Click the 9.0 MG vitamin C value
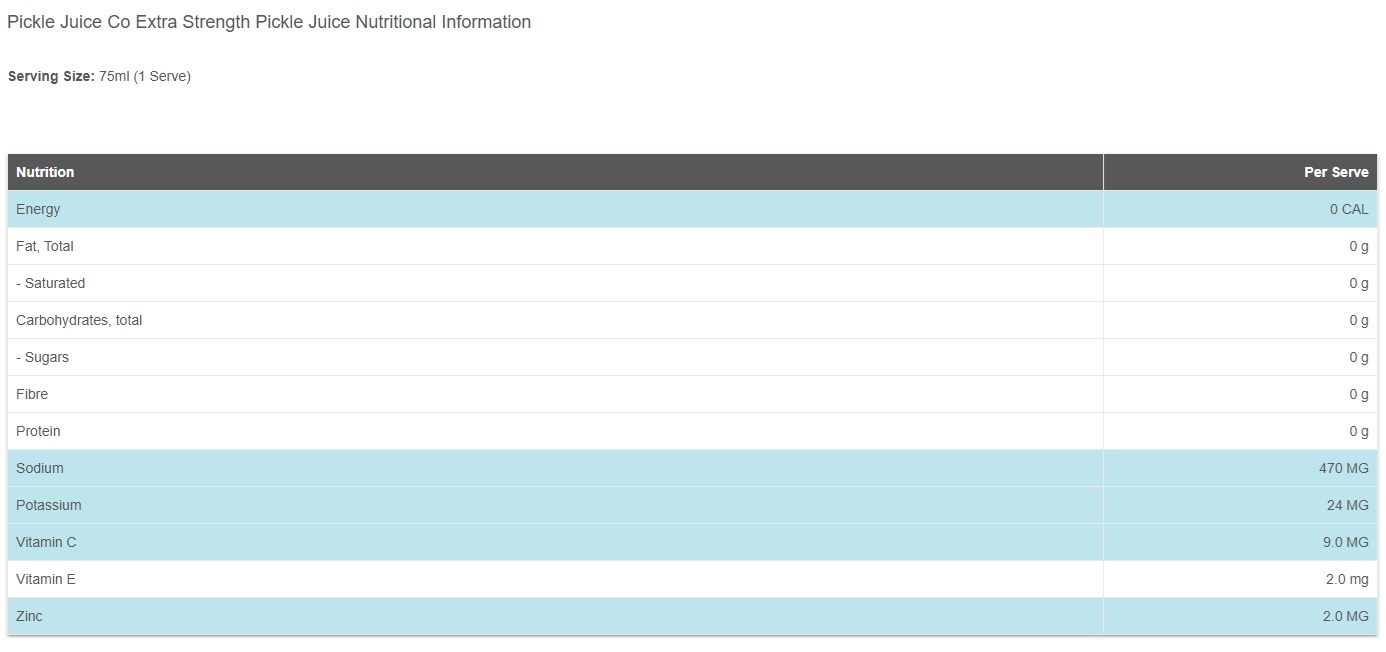The width and height of the screenshot is (1386, 652). (x=1345, y=542)
